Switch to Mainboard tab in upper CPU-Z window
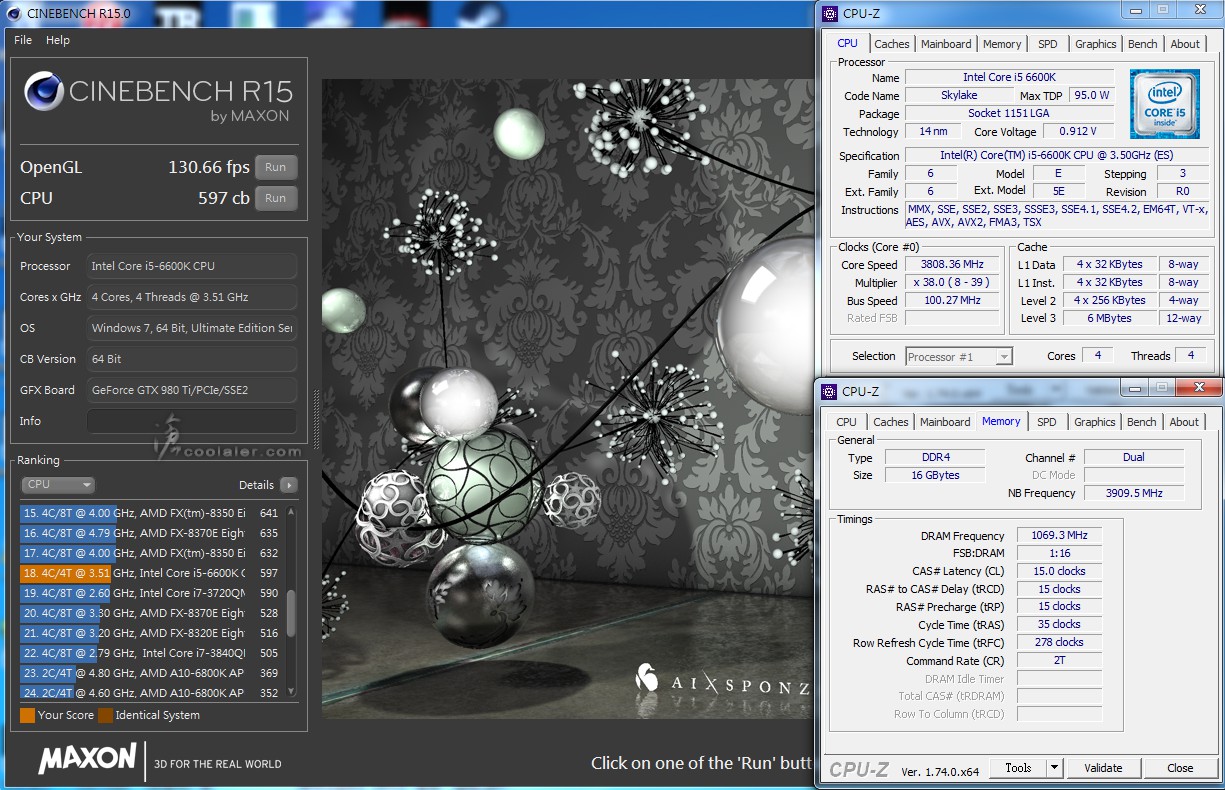This screenshot has width=1225, height=790. 946,44
